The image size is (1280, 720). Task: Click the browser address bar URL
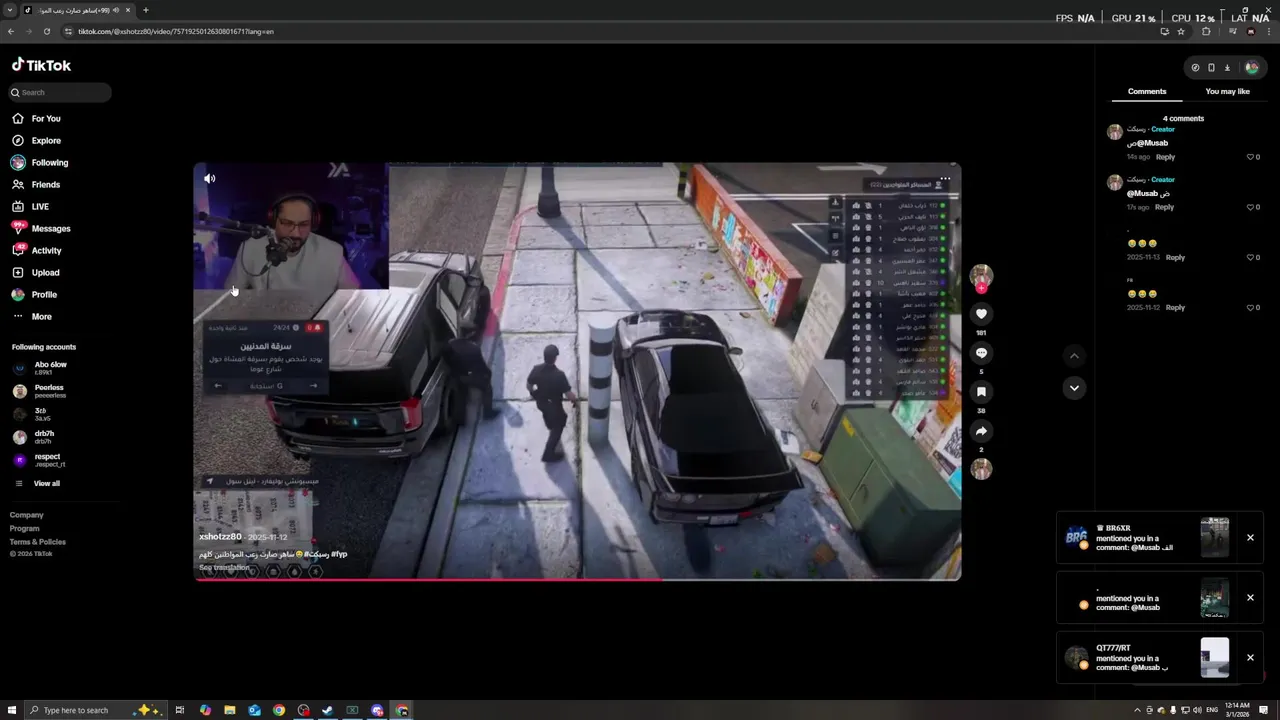(175, 31)
